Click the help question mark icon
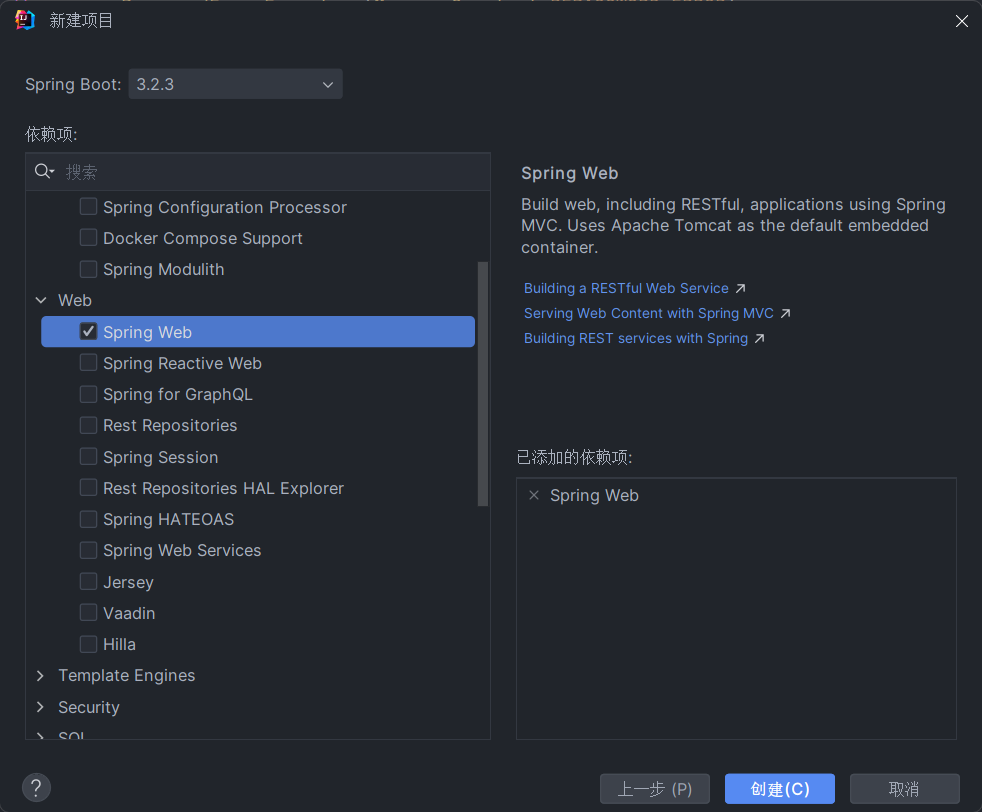This screenshot has height=812, width=982. tap(36, 787)
